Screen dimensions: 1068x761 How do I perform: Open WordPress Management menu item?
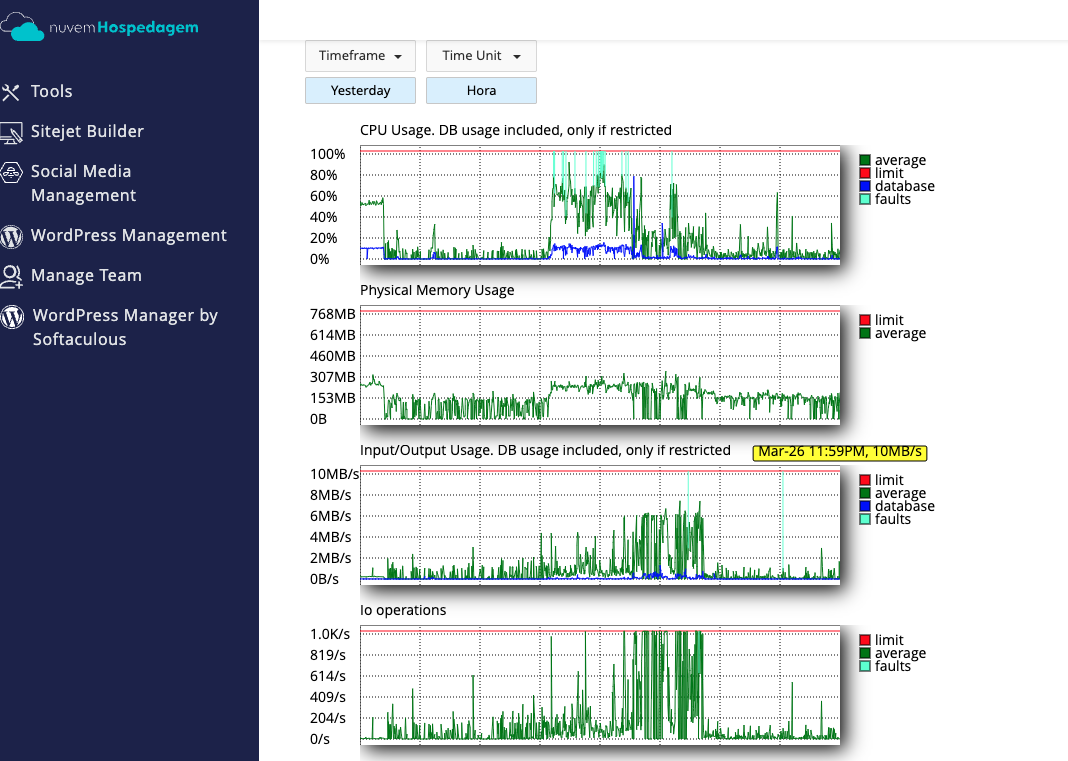[128, 236]
